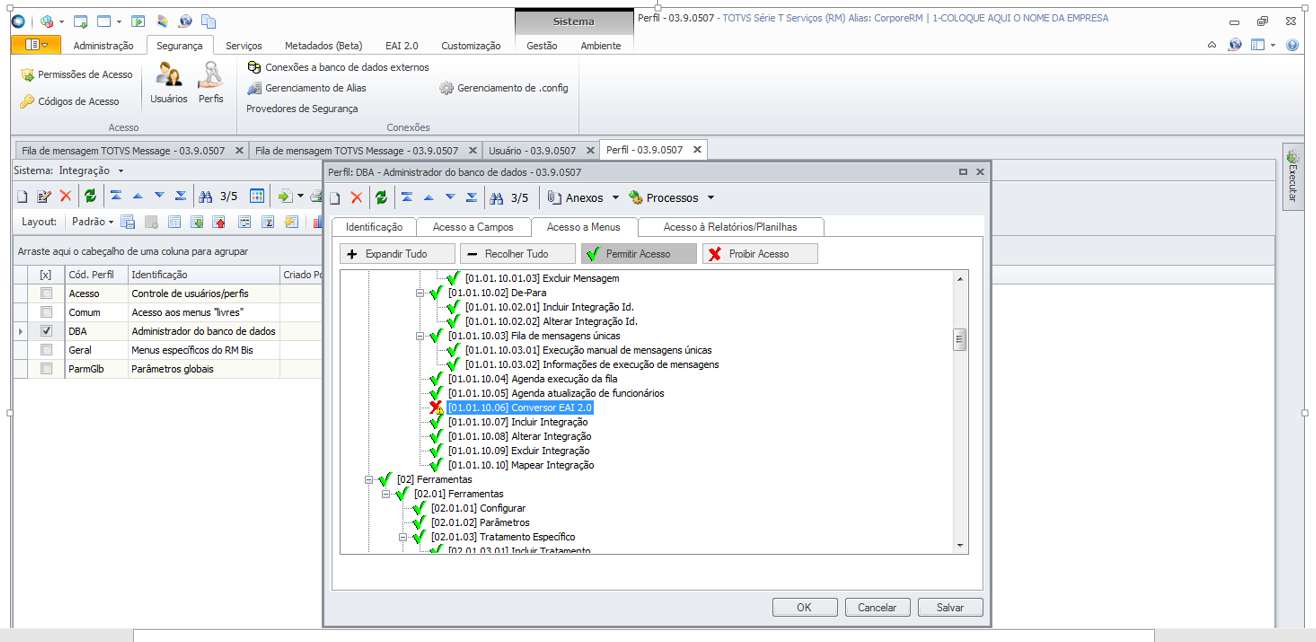Open the Padrão layout dropdown

(93, 222)
